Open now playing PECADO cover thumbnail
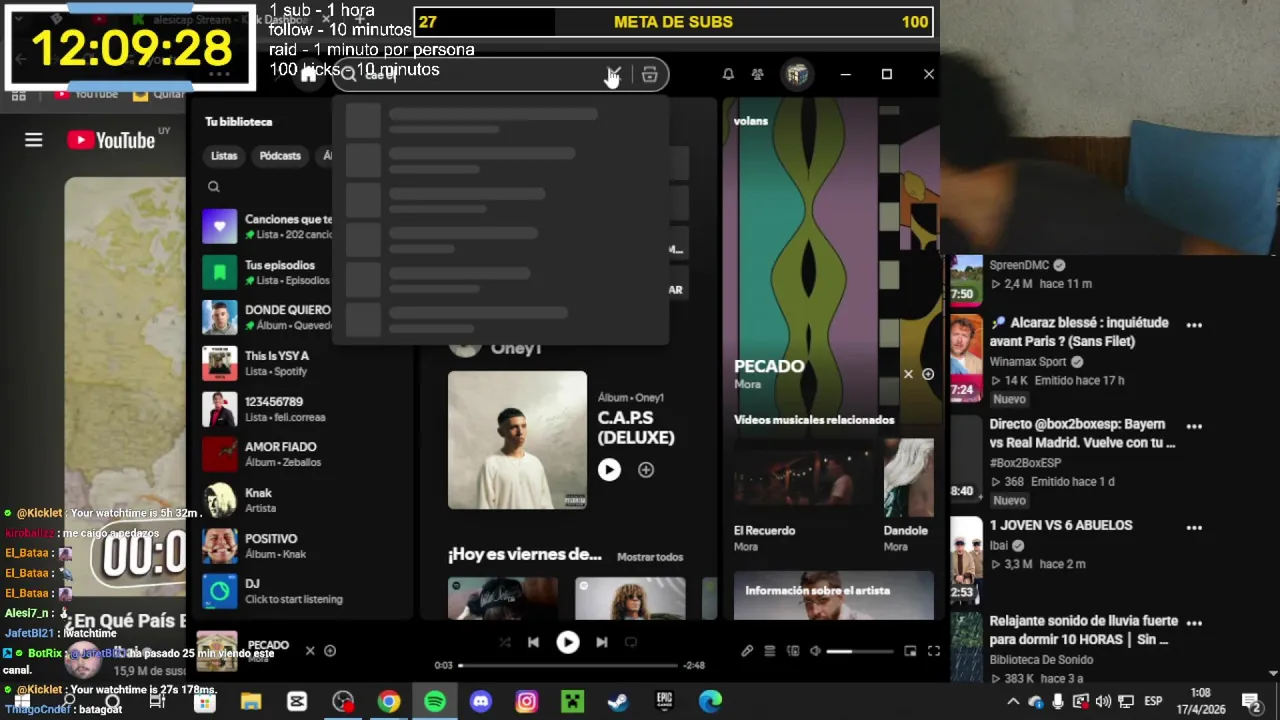This screenshot has height=720, width=1280. click(x=217, y=651)
